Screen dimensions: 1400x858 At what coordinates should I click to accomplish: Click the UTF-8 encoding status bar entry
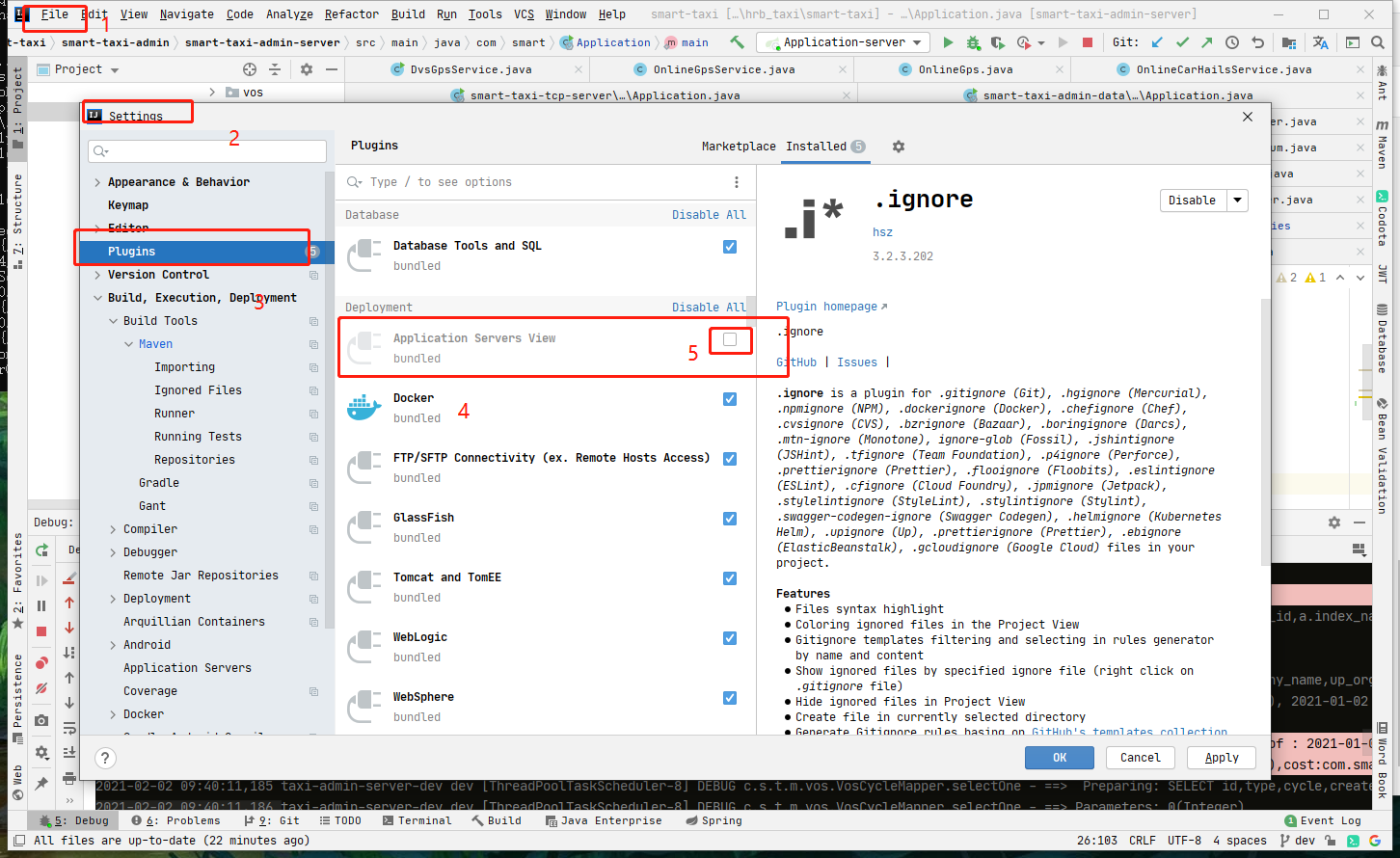1184,841
